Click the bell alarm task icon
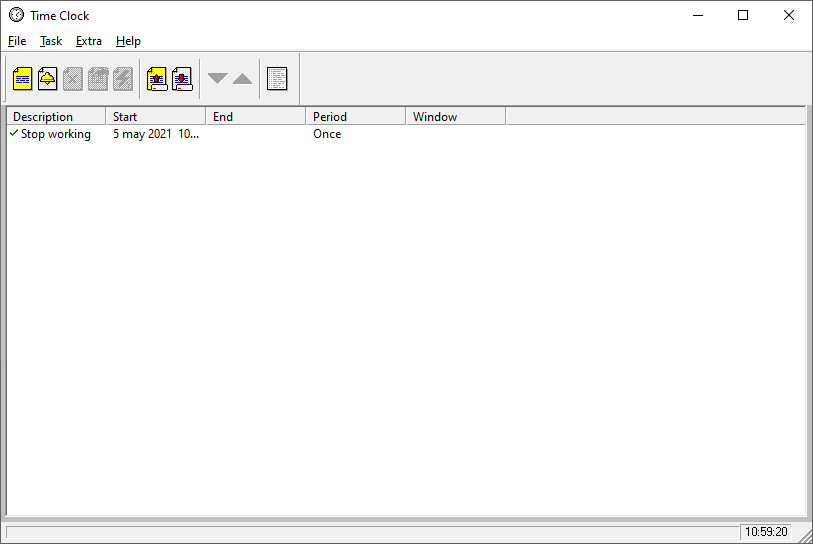 coord(47,79)
